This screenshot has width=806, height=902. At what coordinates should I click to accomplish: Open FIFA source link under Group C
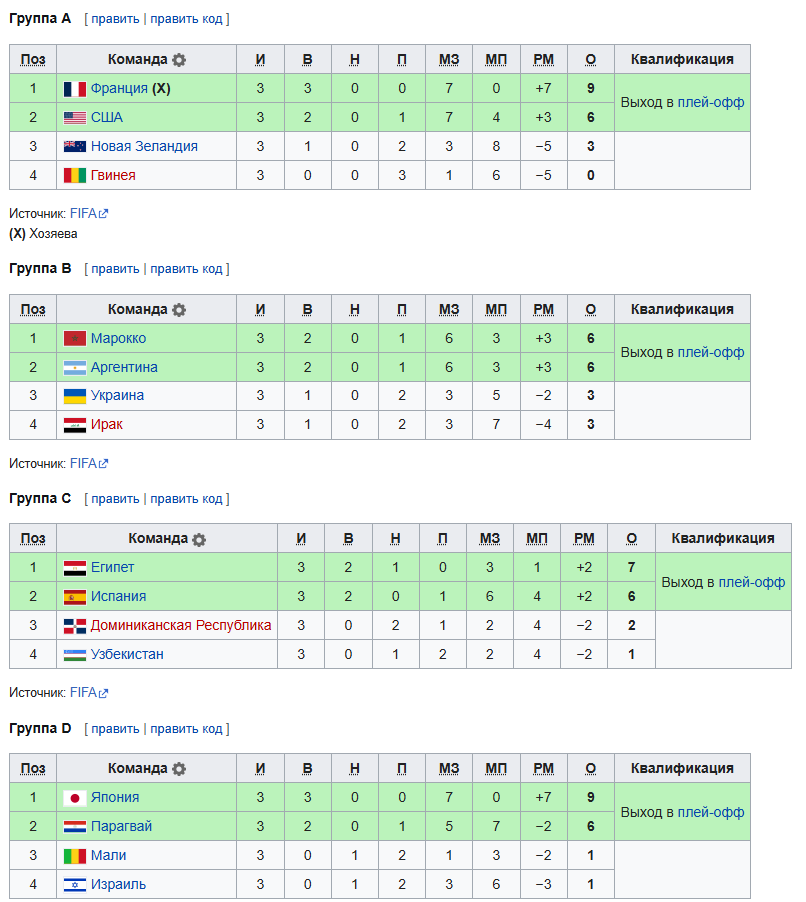tap(89, 693)
